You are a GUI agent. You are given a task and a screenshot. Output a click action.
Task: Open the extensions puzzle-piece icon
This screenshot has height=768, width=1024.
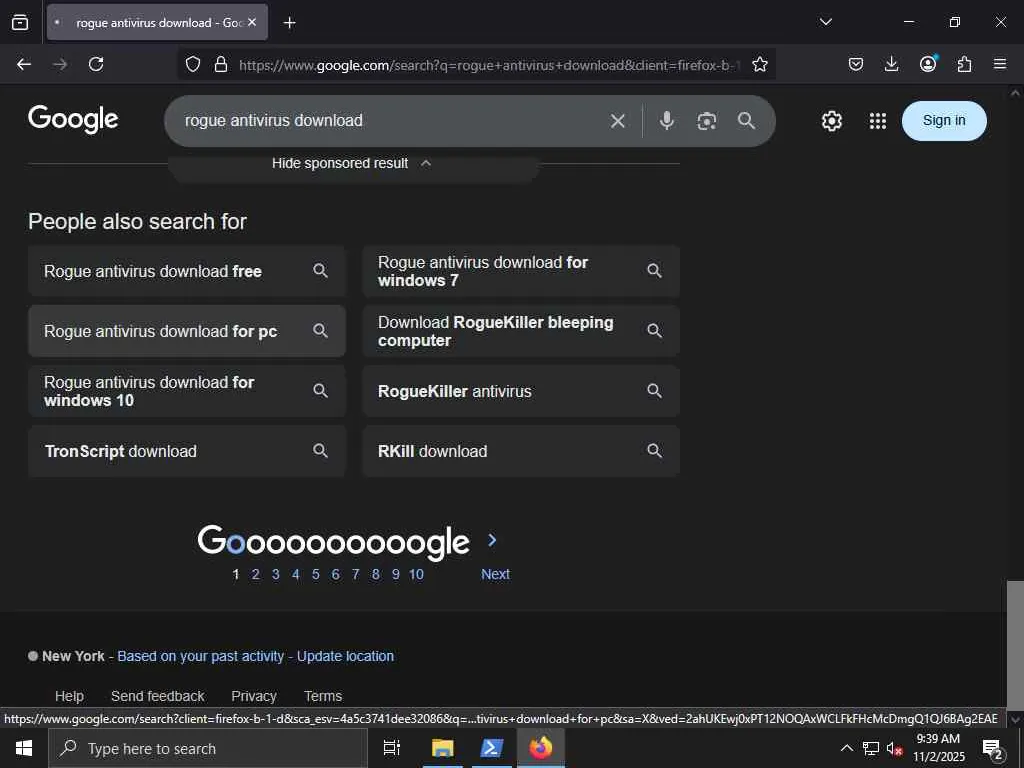pyautogui.click(x=964, y=64)
